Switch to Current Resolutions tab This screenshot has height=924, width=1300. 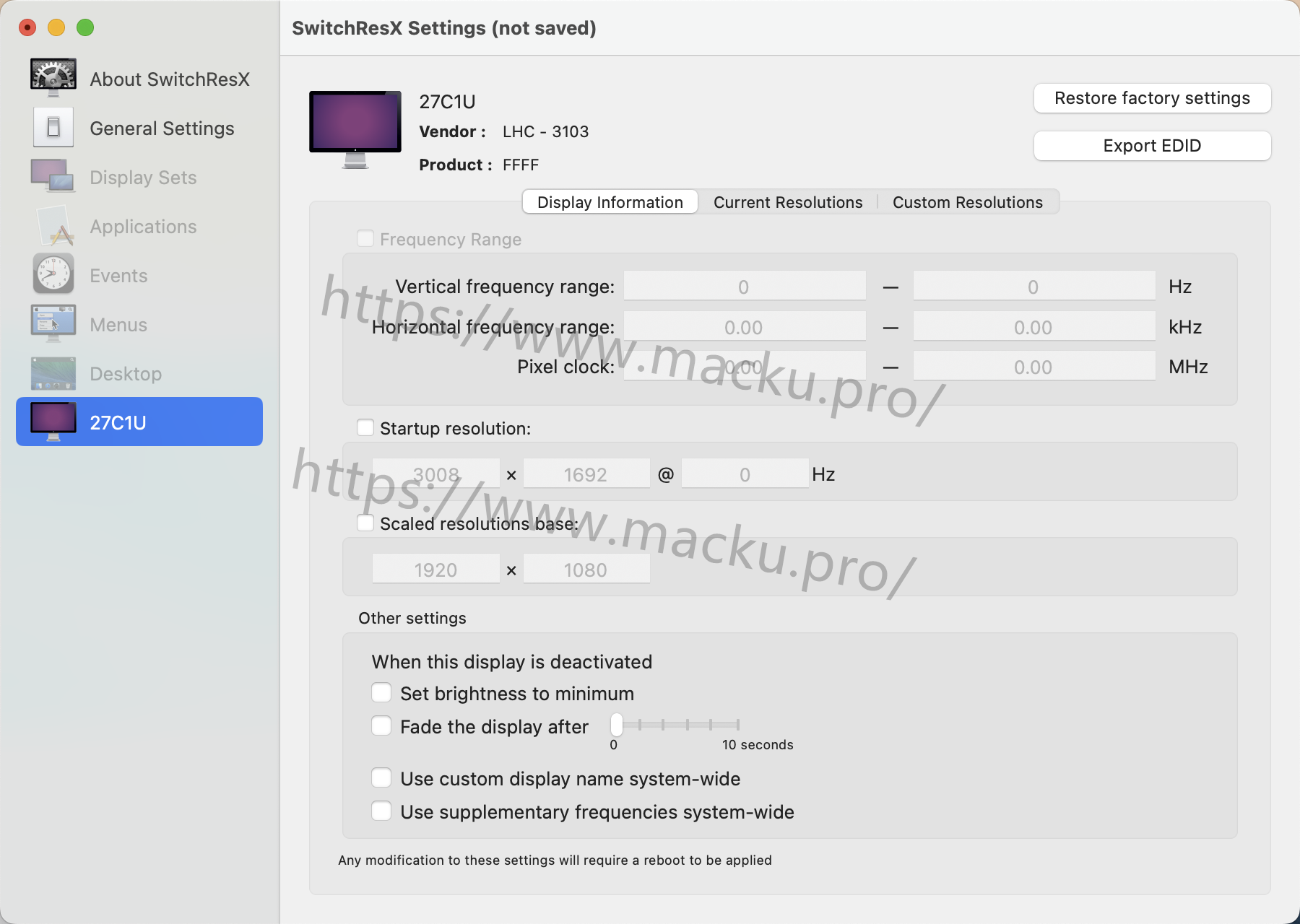coord(788,202)
